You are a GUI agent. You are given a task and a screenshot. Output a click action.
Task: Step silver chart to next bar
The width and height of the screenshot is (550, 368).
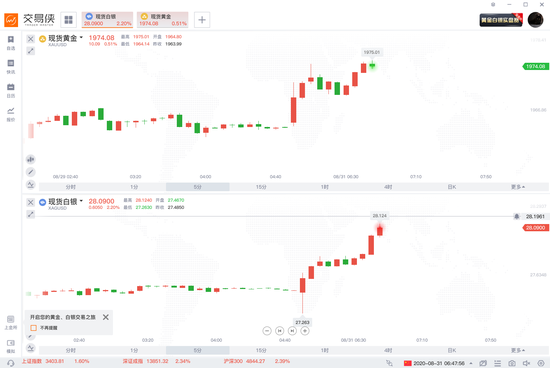pos(292,331)
